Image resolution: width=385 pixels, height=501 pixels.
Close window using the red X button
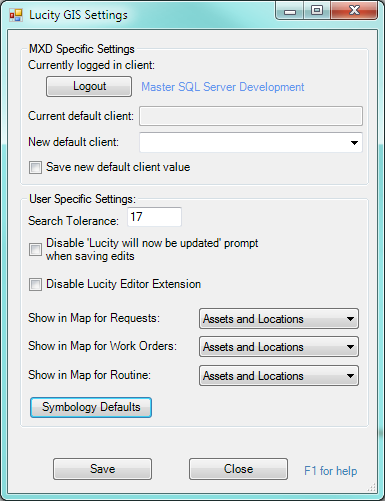point(354,11)
